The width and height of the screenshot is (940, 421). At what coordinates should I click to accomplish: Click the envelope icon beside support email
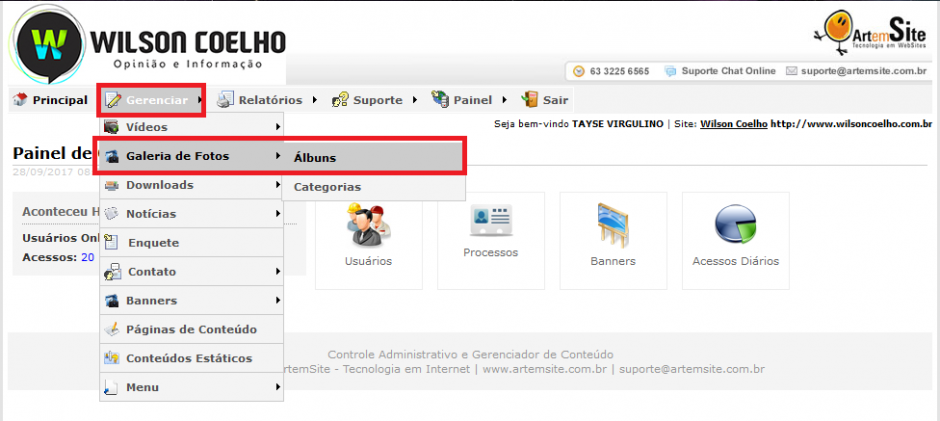coord(791,71)
